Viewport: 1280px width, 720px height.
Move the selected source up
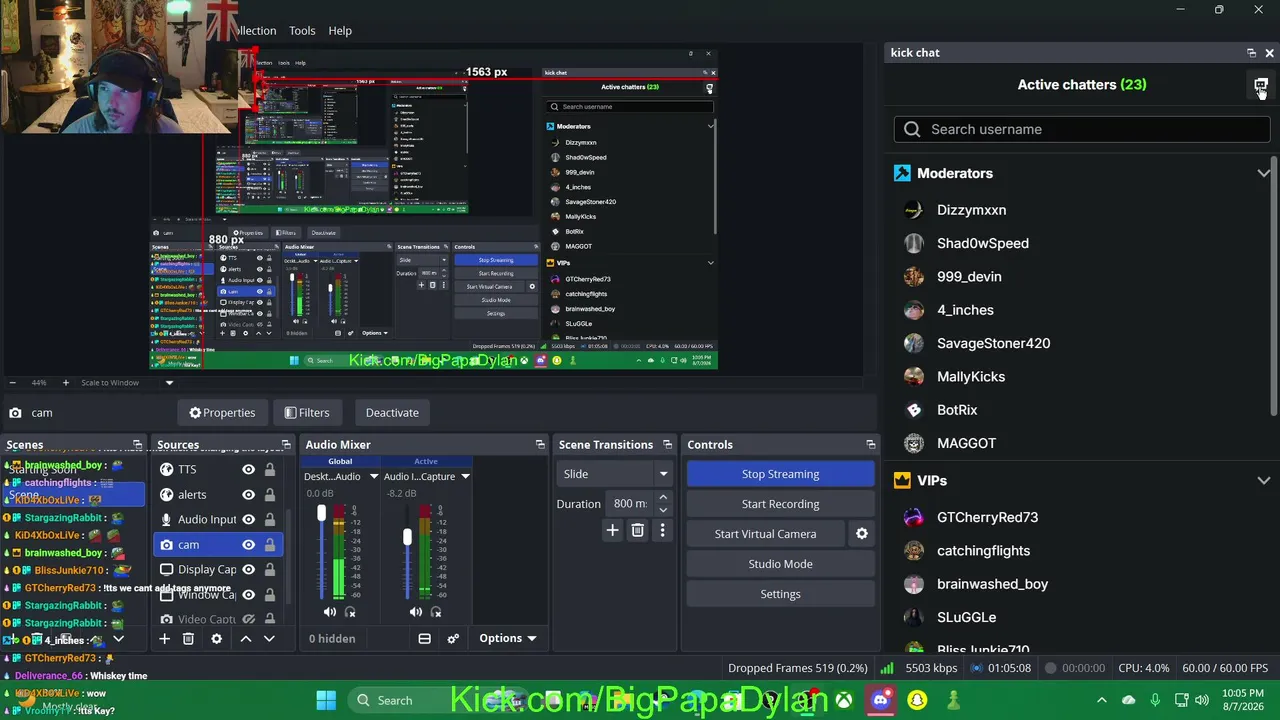(x=245, y=639)
